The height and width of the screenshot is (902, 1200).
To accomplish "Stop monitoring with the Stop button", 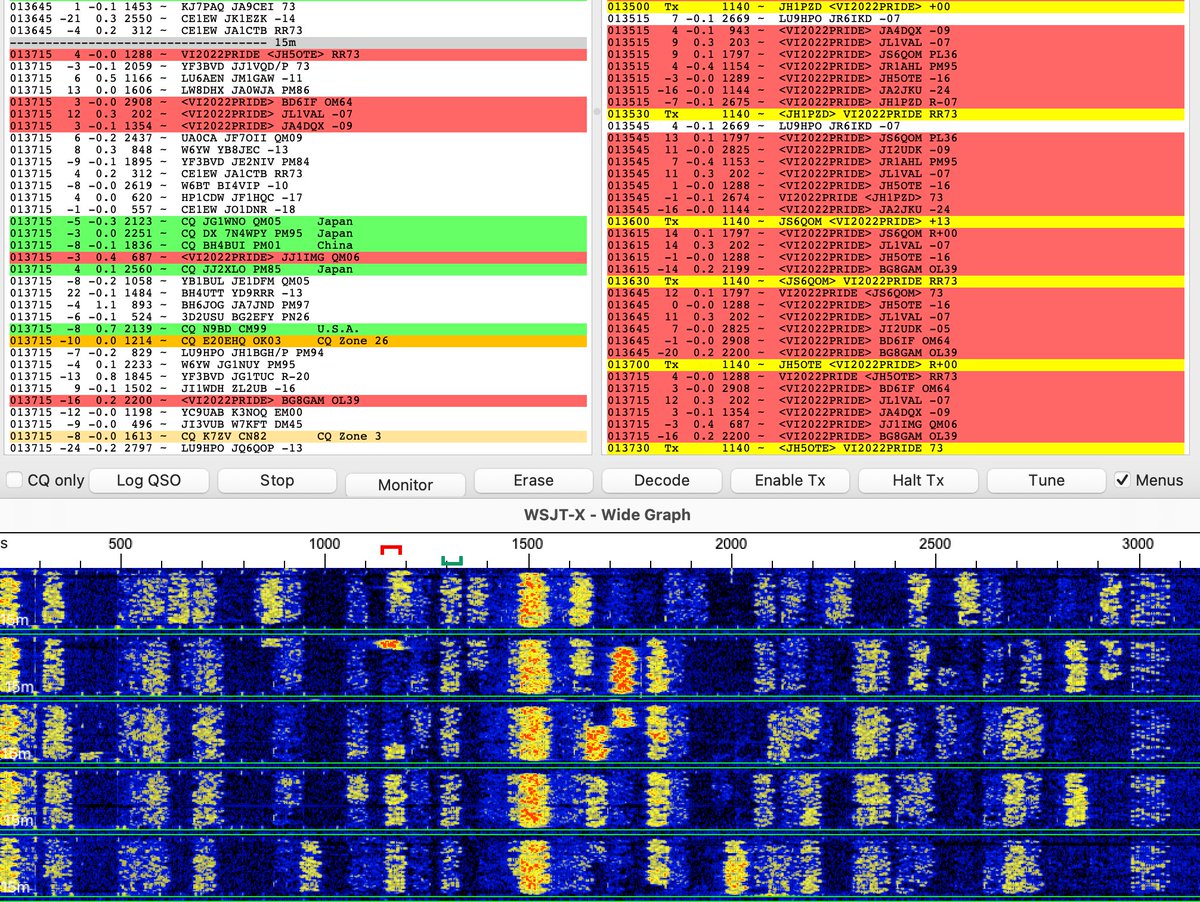I will pyautogui.click(x=277, y=480).
